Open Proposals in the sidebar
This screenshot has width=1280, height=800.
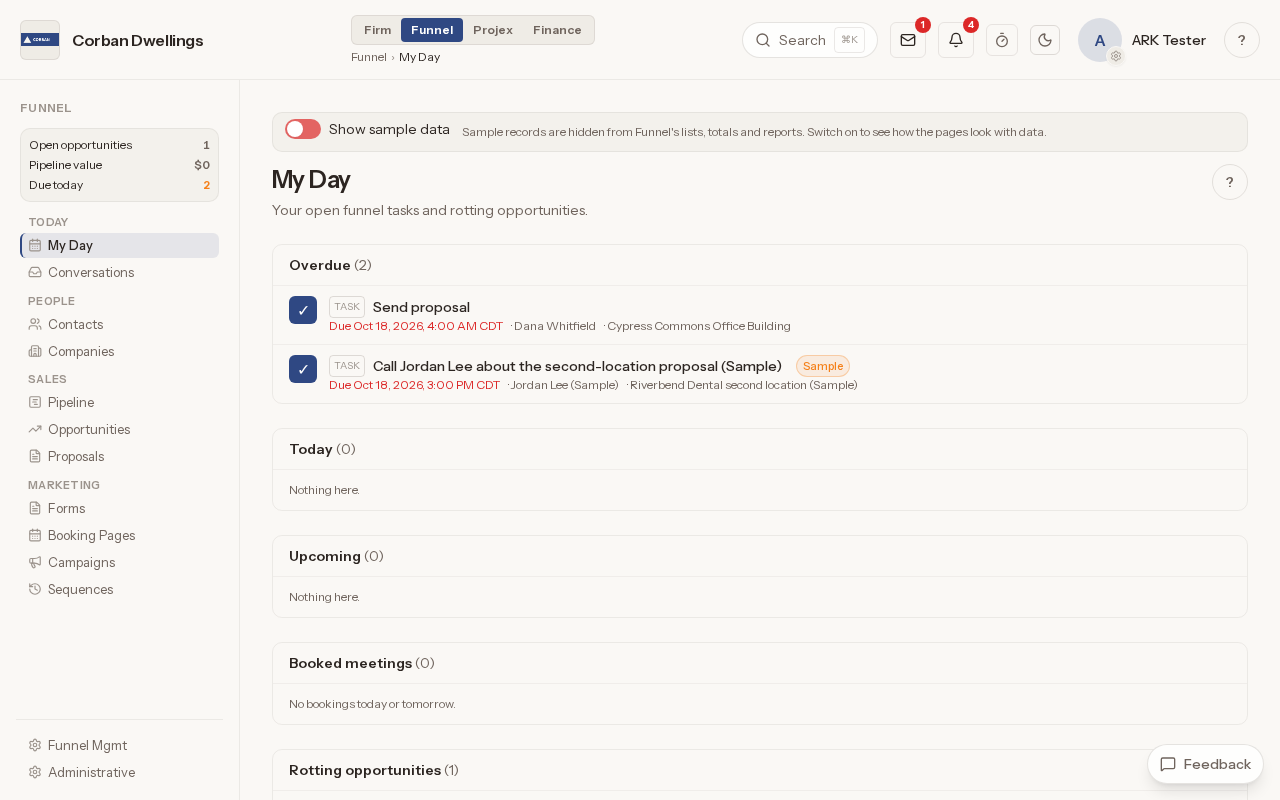(119, 456)
